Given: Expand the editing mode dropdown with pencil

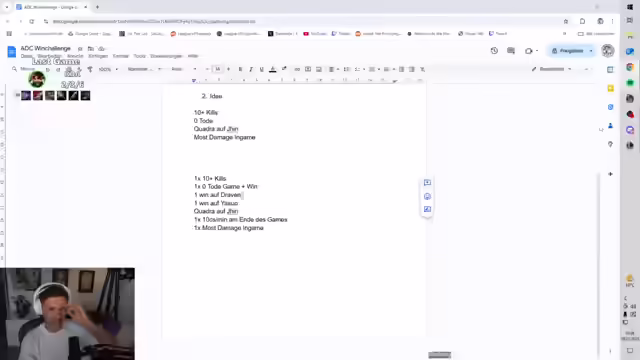Looking at the screenshot, I should click(x=551, y=69).
